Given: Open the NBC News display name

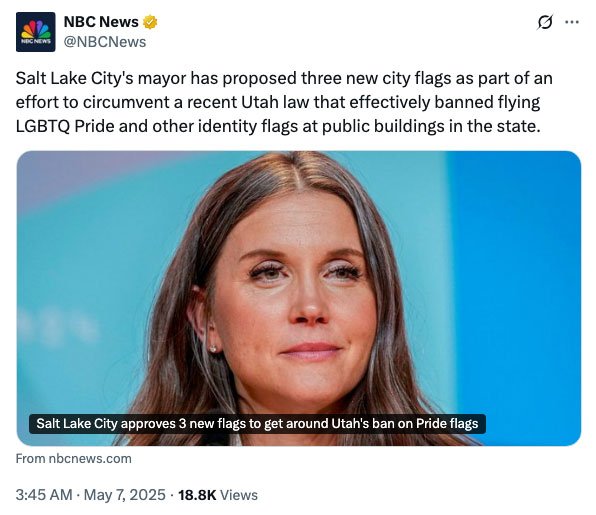Looking at the screenshot, I should click(x=101, y=22).
